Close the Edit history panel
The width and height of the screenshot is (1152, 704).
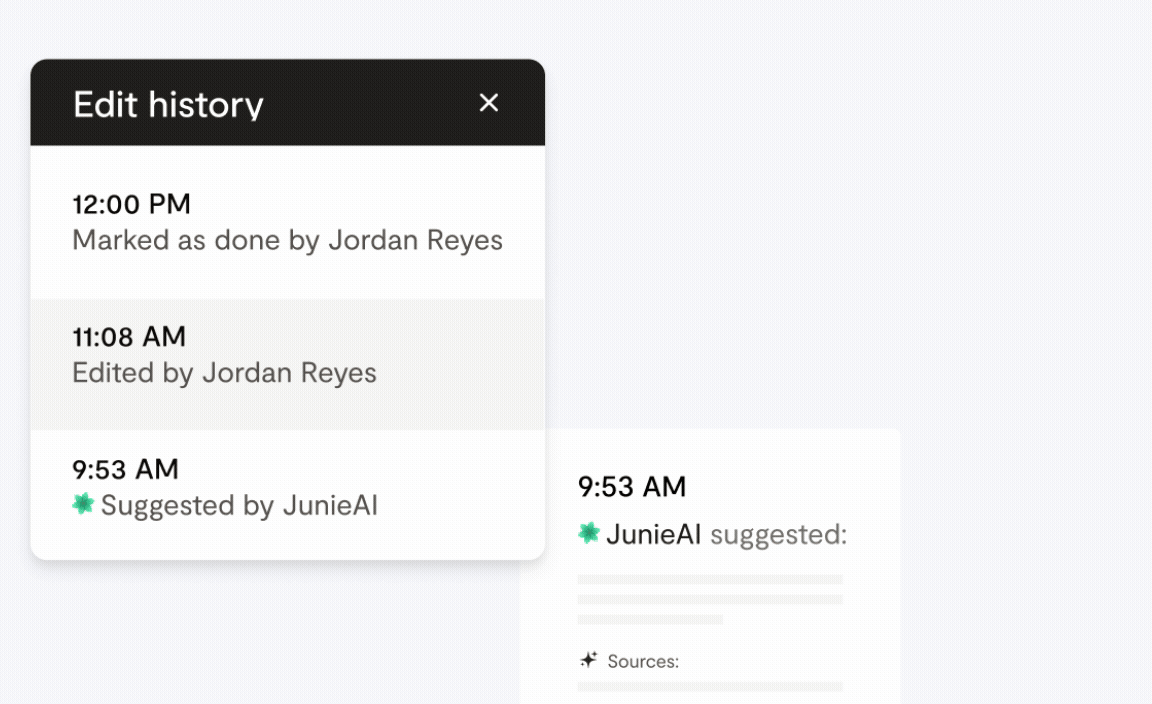coord(488,103)
